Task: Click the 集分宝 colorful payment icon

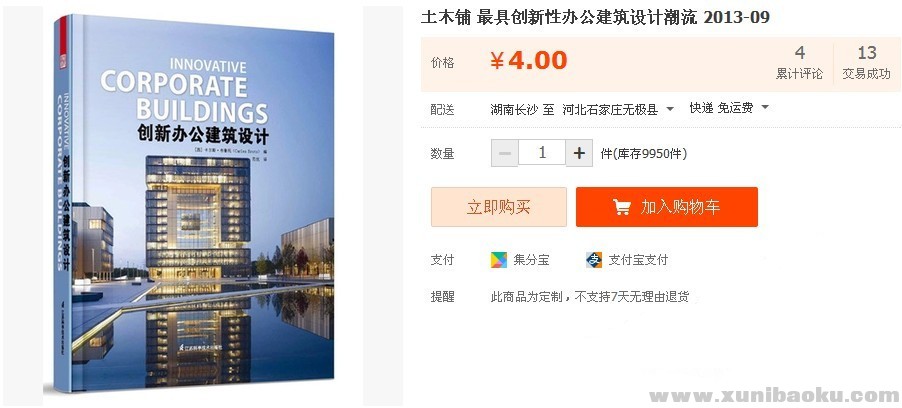Action: (499, 260)
